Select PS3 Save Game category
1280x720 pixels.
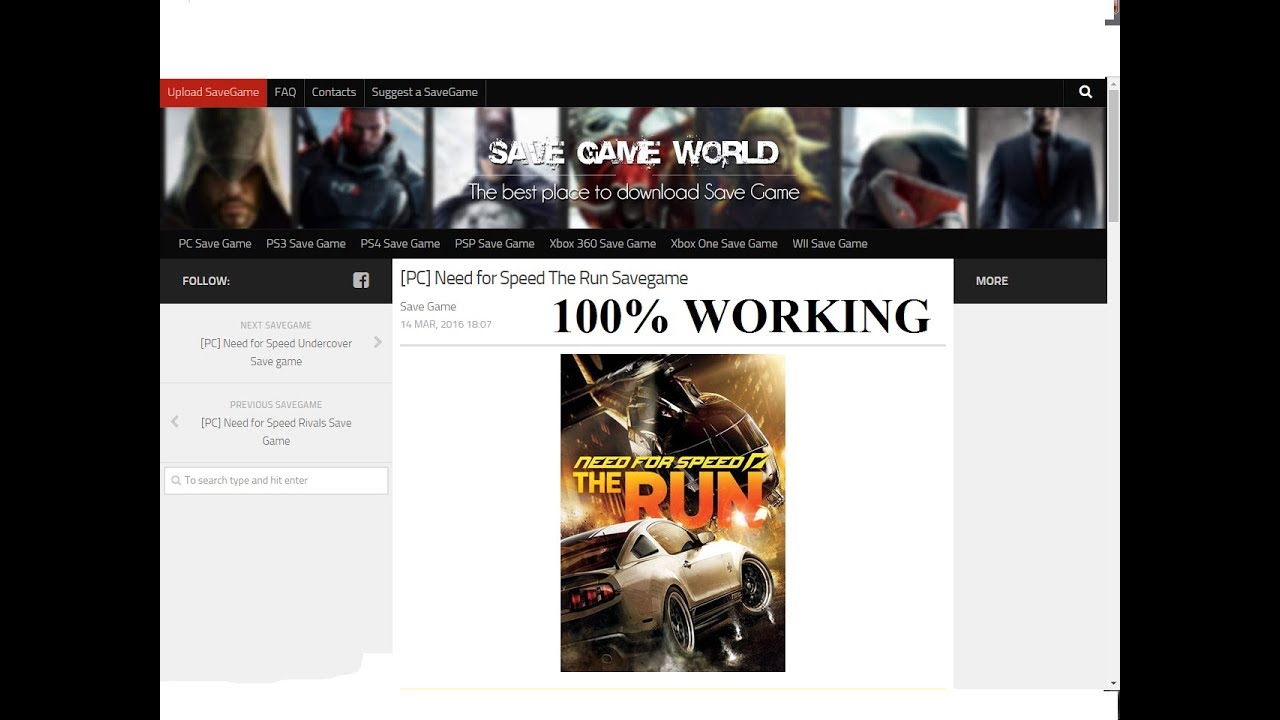306,244
